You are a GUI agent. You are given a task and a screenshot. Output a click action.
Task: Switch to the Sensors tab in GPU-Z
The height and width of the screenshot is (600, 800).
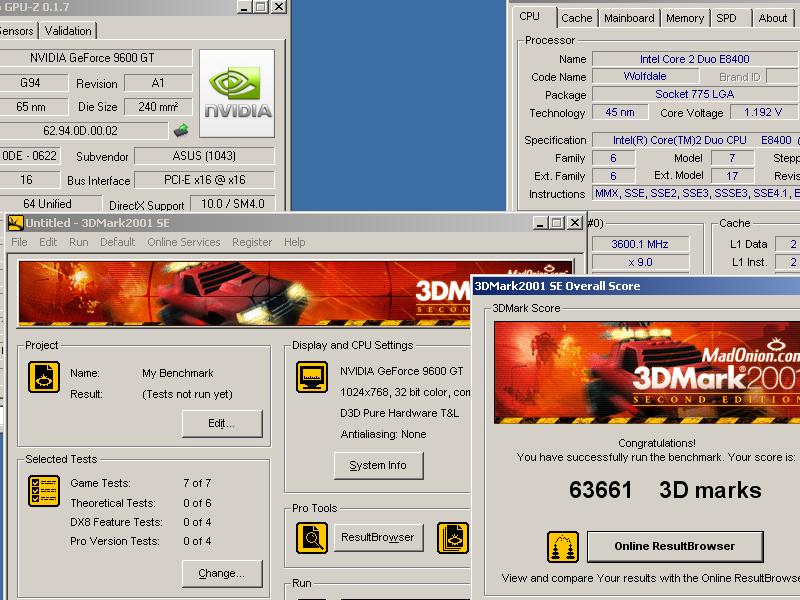(x=17, y=31)
